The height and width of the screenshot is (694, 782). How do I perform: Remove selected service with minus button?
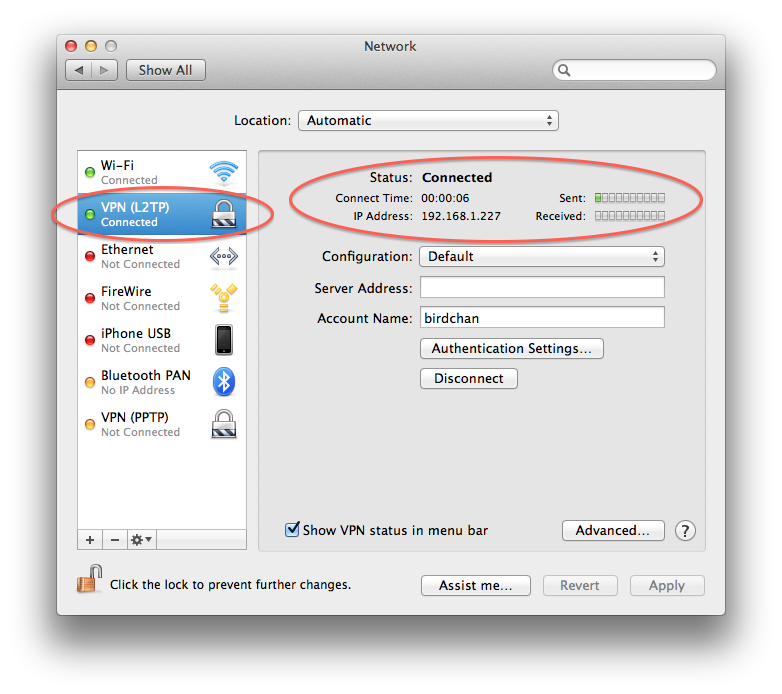pos(115,539)
